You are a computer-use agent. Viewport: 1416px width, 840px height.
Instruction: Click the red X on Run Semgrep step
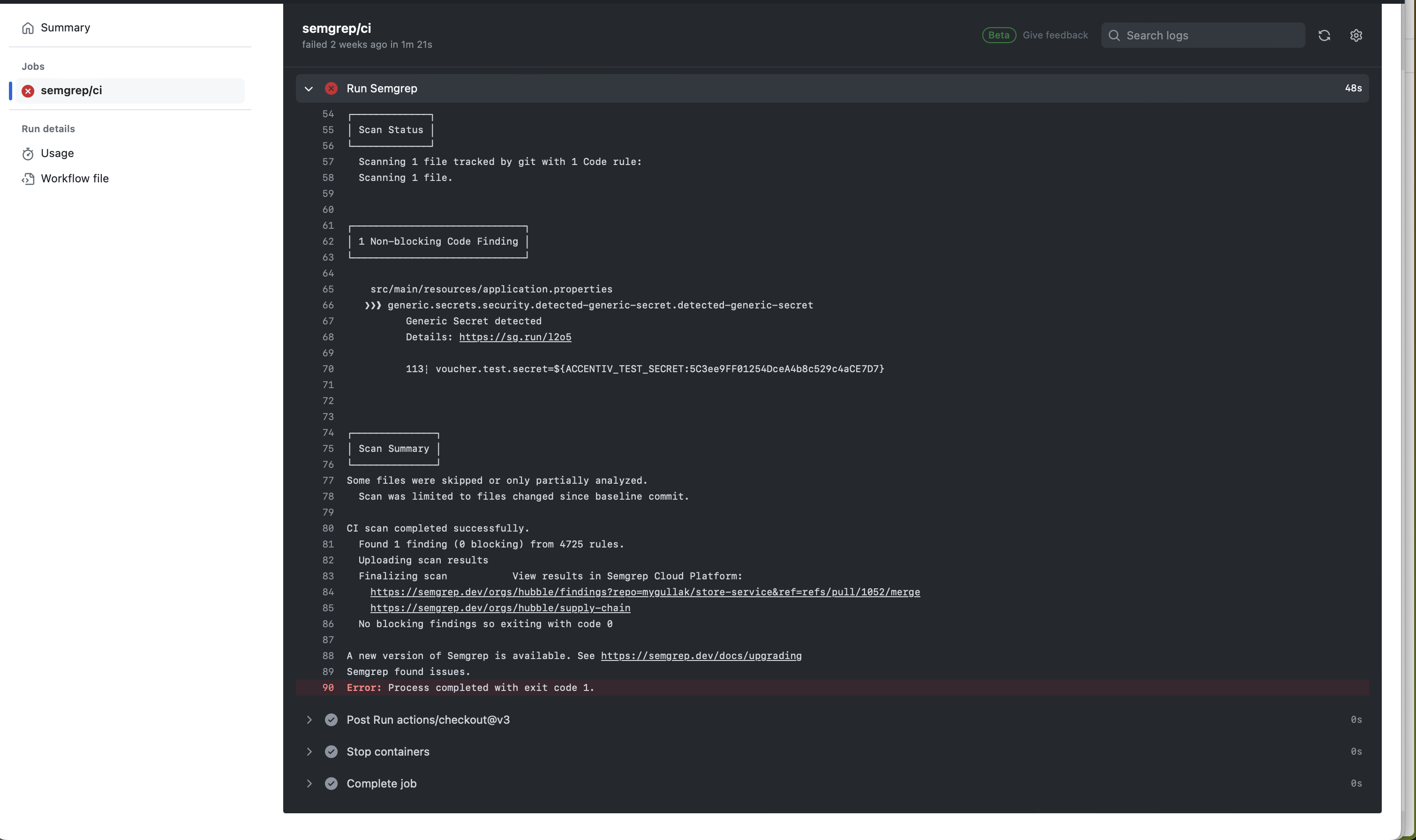pos(331,88)
